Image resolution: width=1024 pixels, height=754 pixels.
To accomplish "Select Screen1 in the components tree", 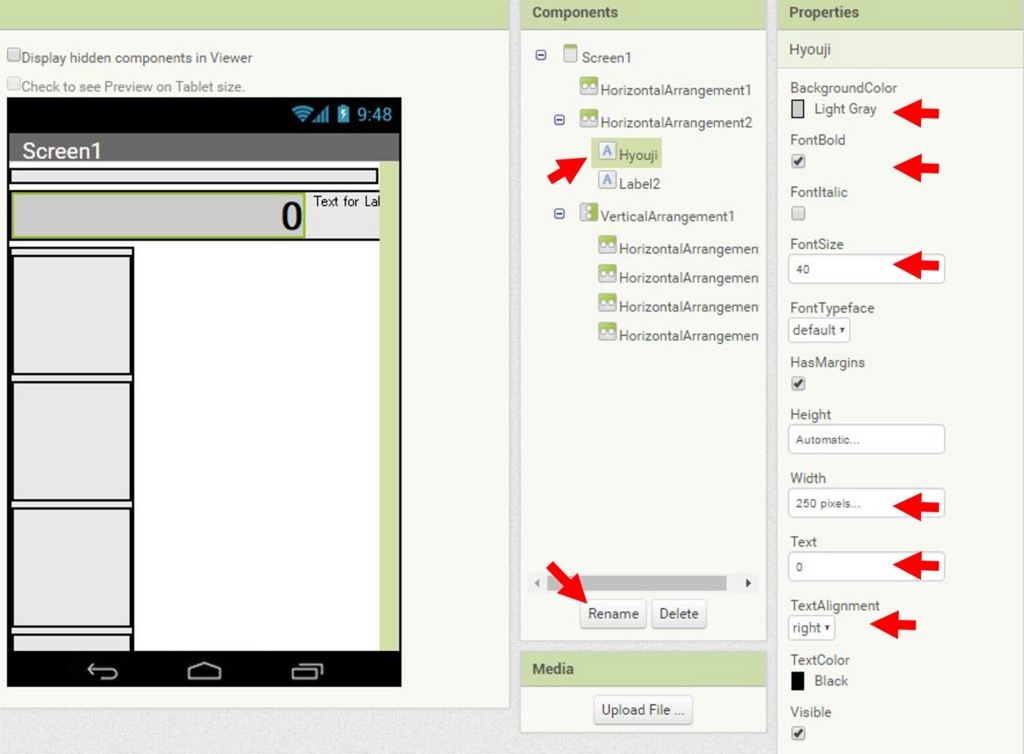I will [606, 57].
